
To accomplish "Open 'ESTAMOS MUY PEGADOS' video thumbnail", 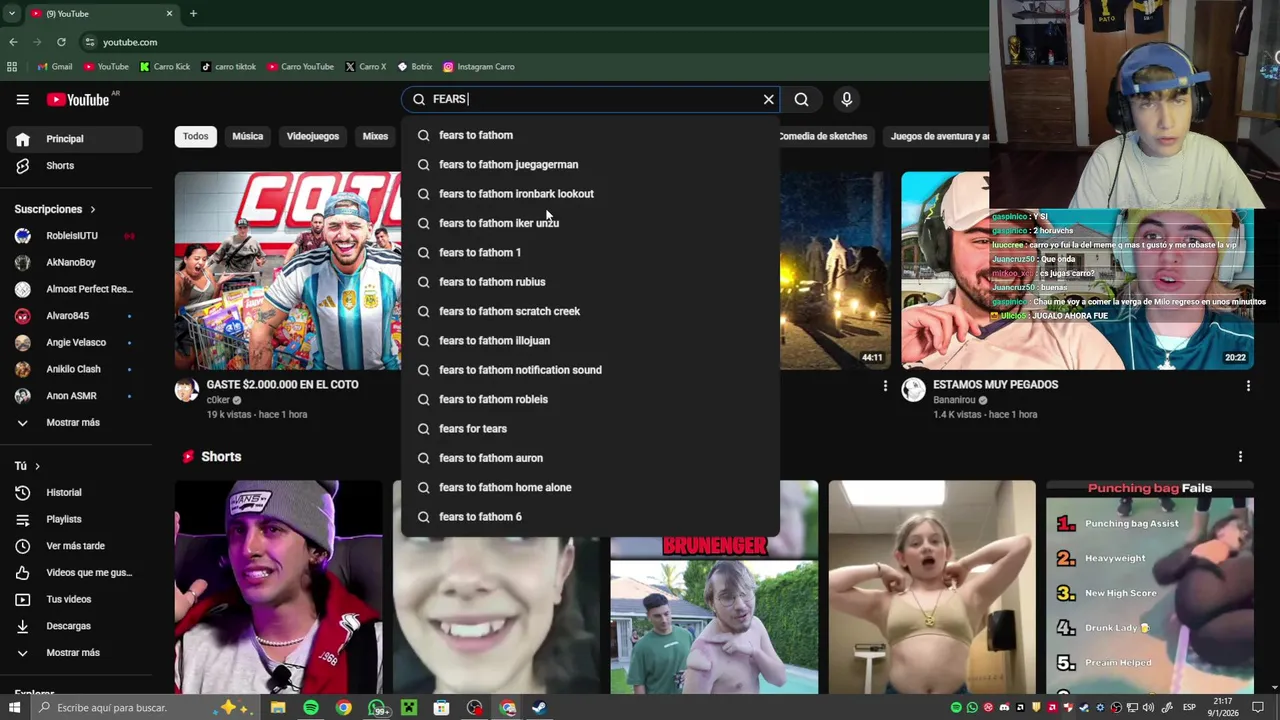I will (1077, 270).
